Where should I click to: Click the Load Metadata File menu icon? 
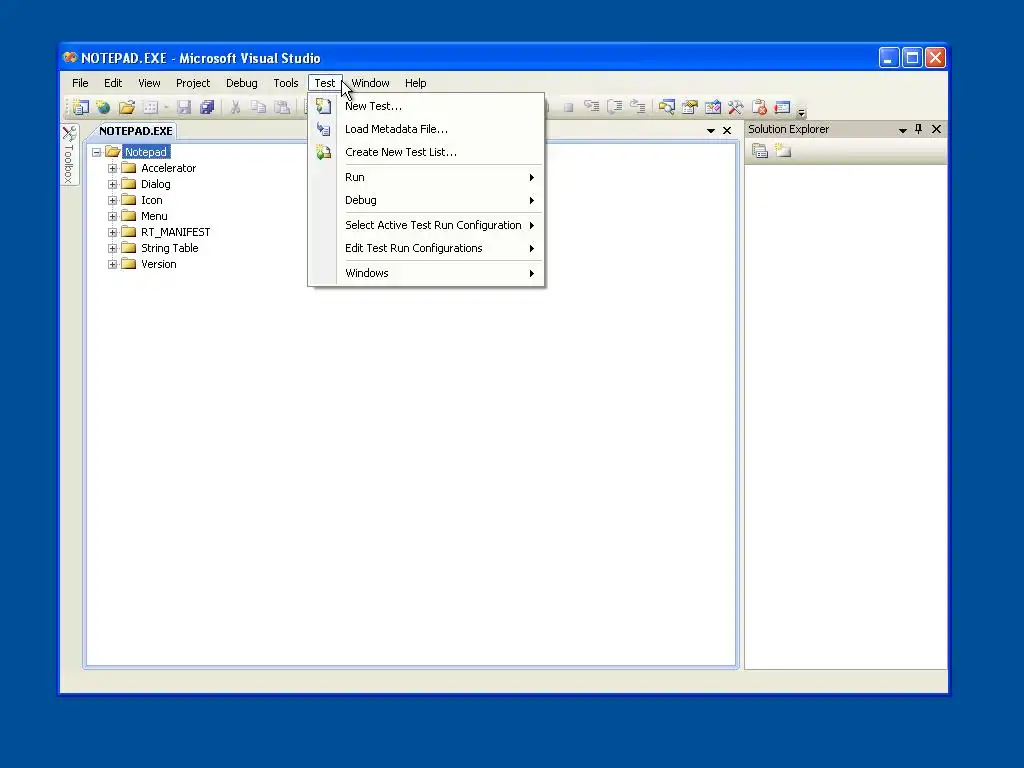tap(323, 129)
